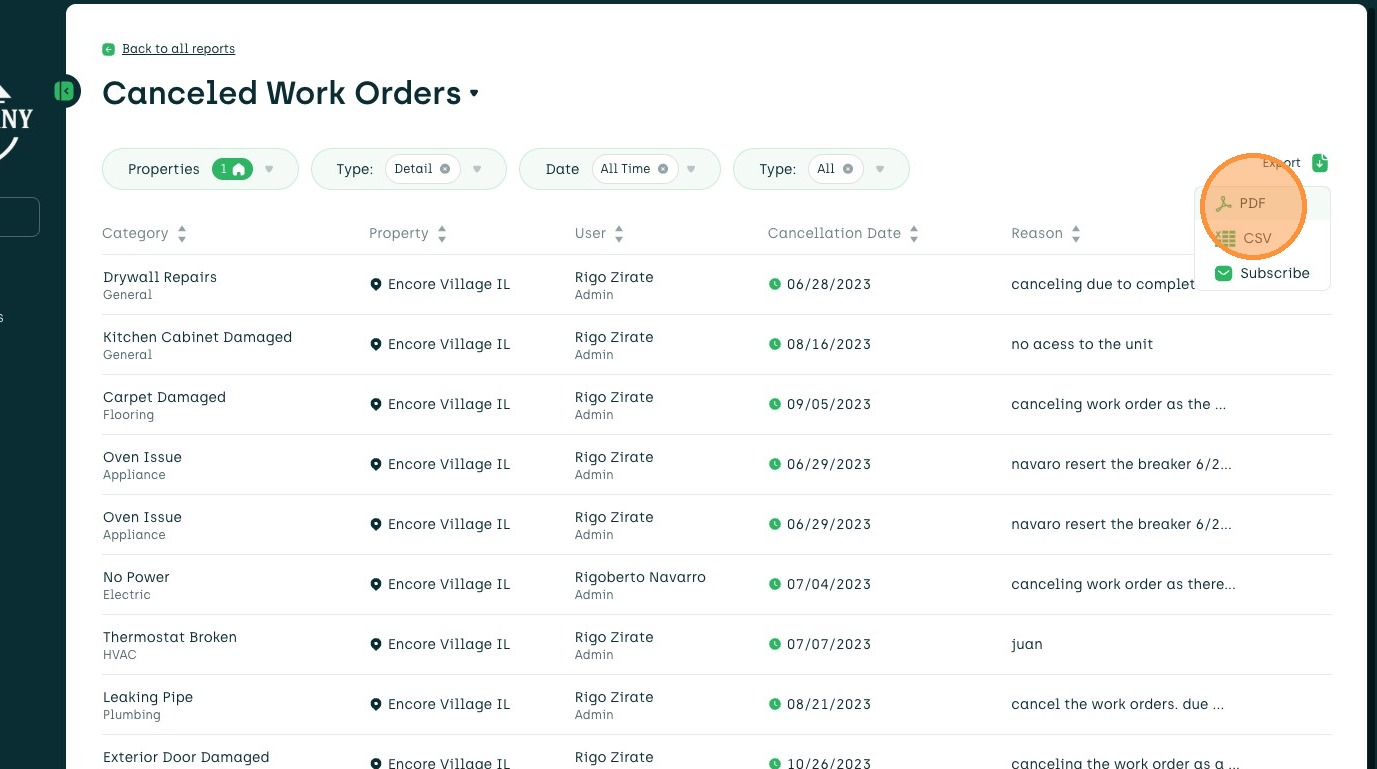Open the Canceled Work Orders title dropdown
The width and height of the screenshot is (1377, 769).
(474, 93)
